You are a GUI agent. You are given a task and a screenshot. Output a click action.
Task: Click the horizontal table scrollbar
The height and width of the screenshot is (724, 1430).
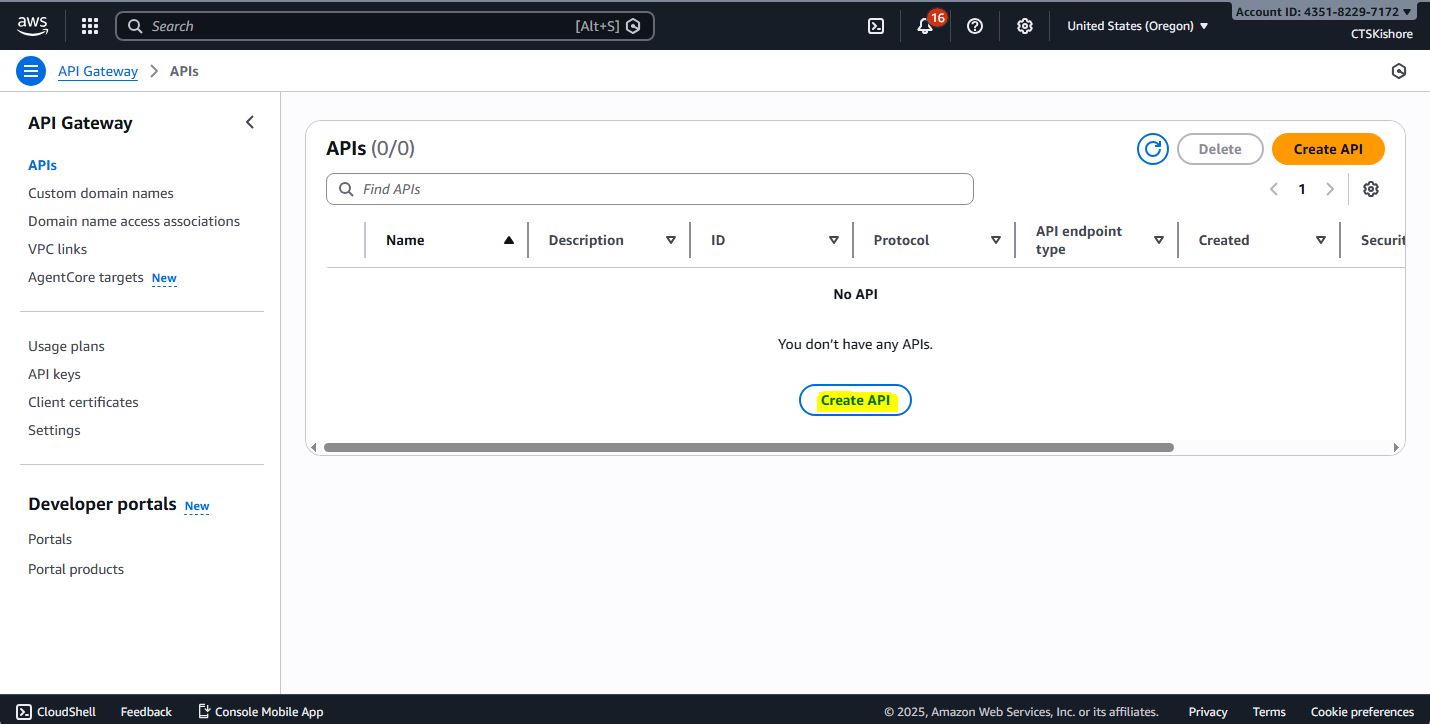click(748, 447)
